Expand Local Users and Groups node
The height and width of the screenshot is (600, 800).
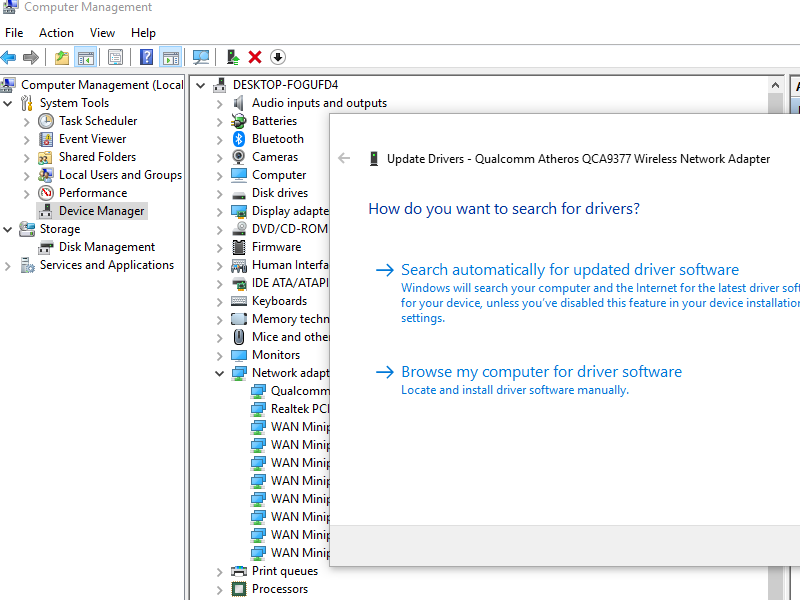pyautogui.click(x=27, y=176)
